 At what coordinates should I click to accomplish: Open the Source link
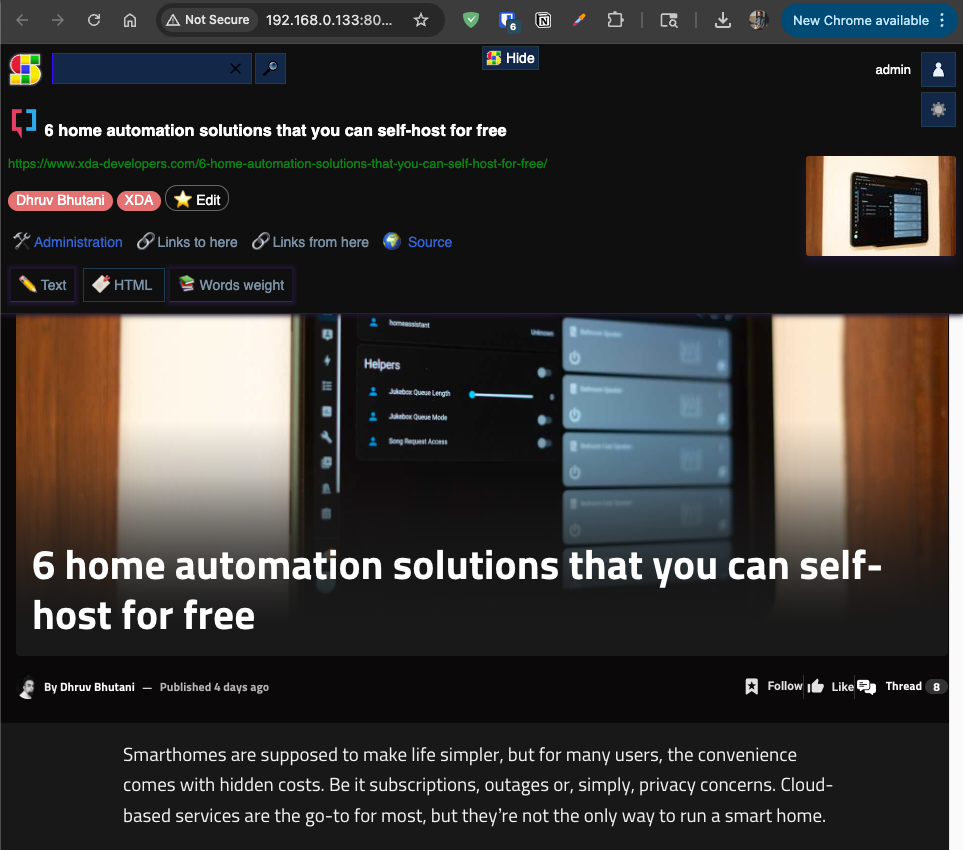click(x=418, y=242)
